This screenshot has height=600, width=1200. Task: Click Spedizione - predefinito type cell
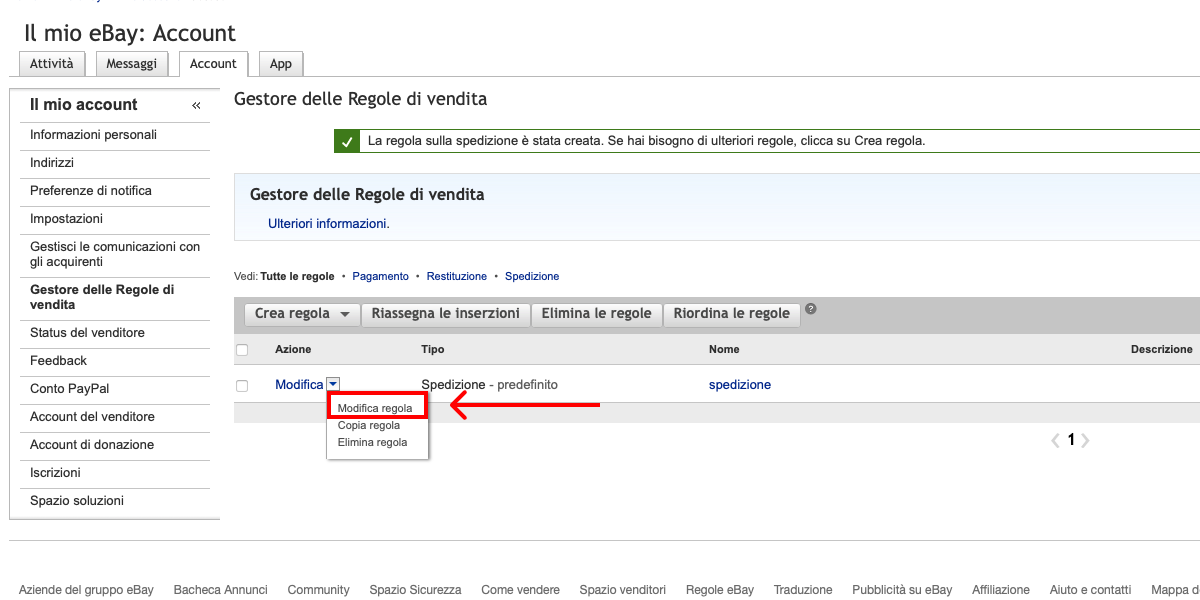tap(490, 385)
